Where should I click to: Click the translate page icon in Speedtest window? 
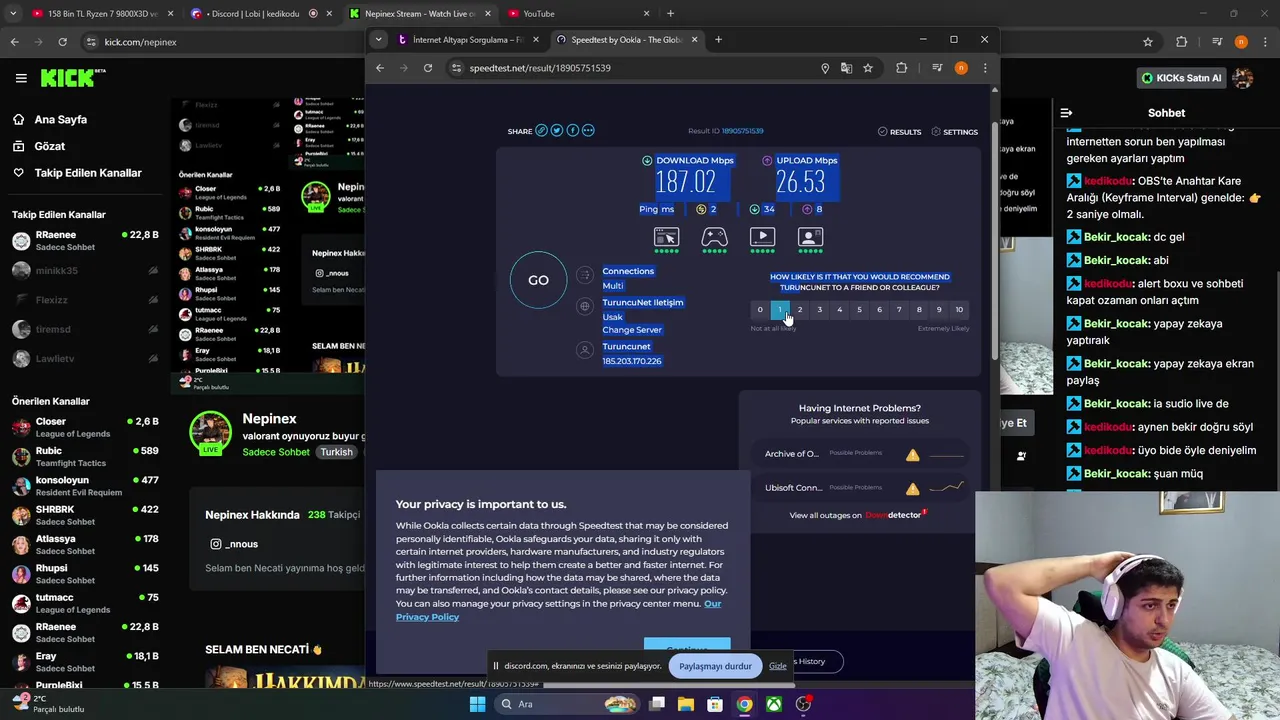[x=846, y=68]
